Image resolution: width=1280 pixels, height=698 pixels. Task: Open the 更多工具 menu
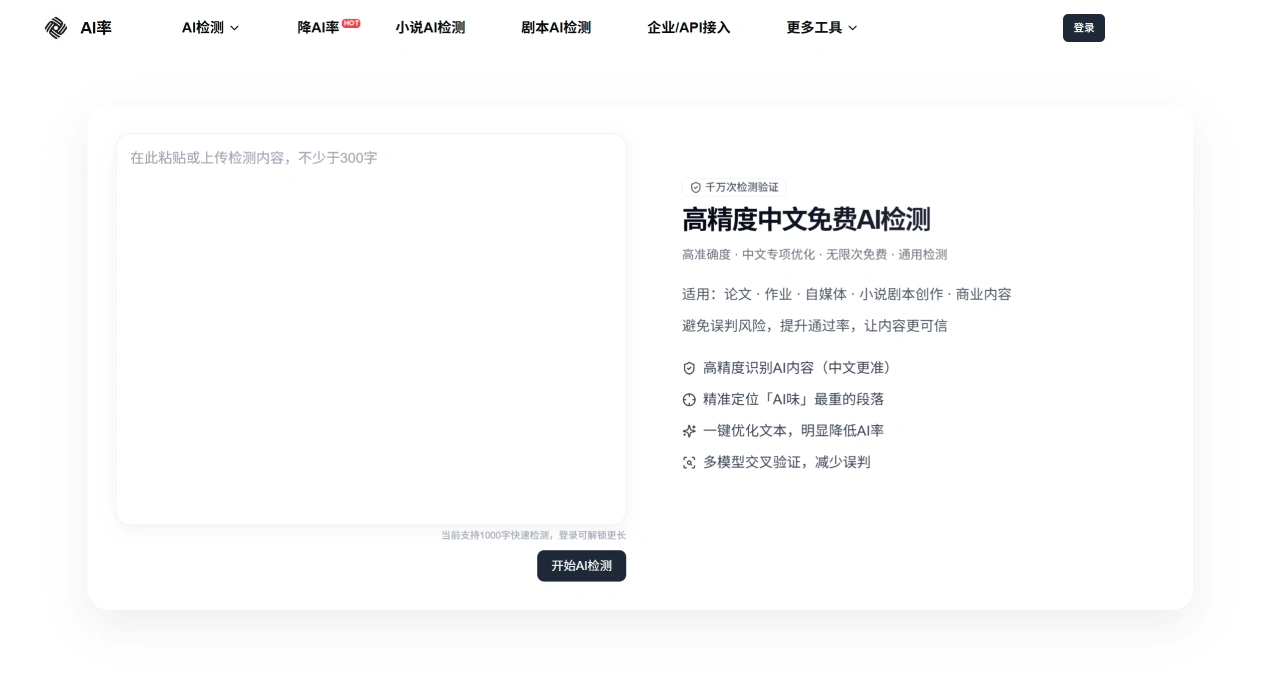pyautogui.click(x=822, y=28)
